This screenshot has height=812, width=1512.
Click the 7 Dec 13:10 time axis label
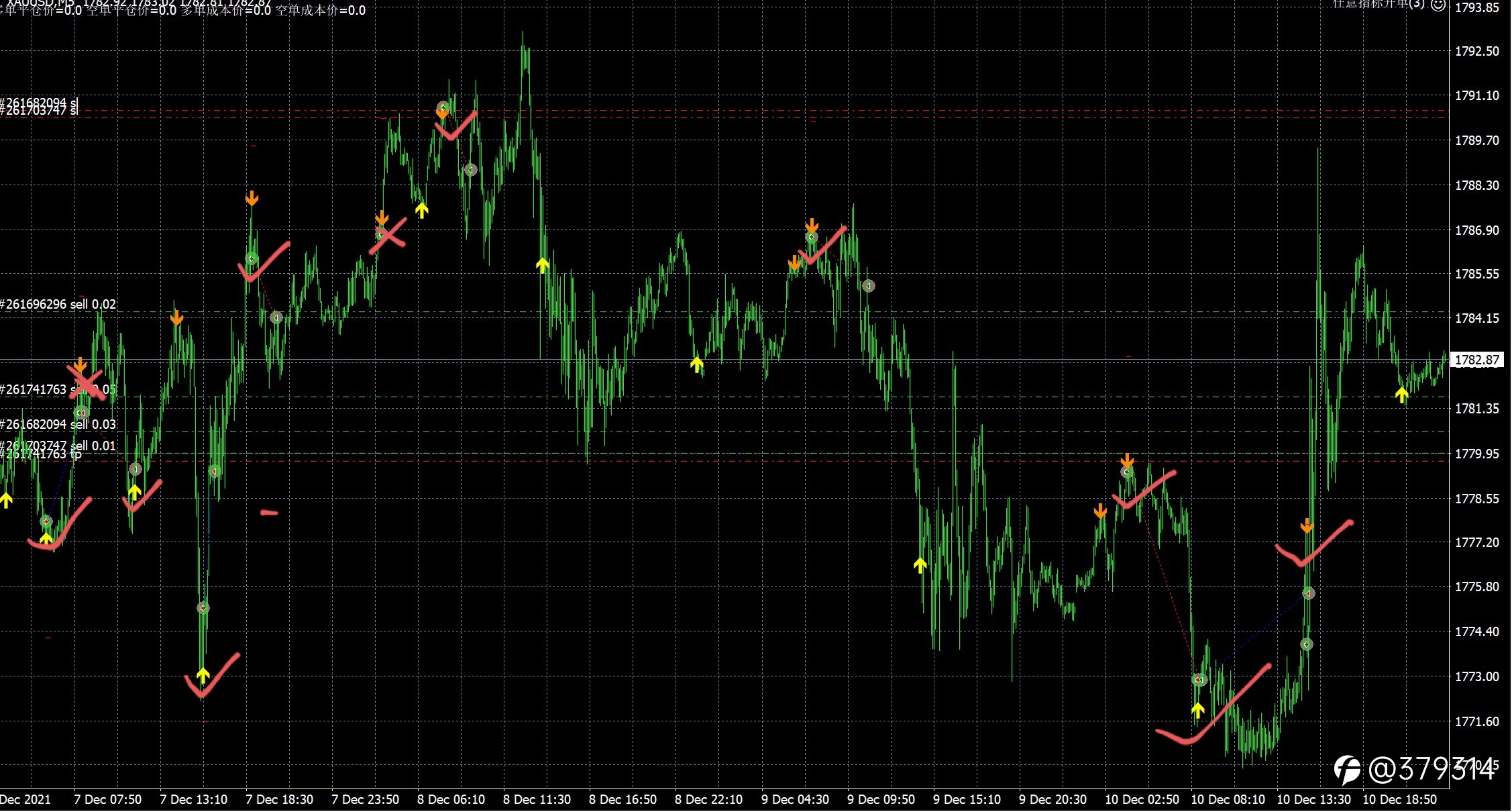(x=194, y=800)
